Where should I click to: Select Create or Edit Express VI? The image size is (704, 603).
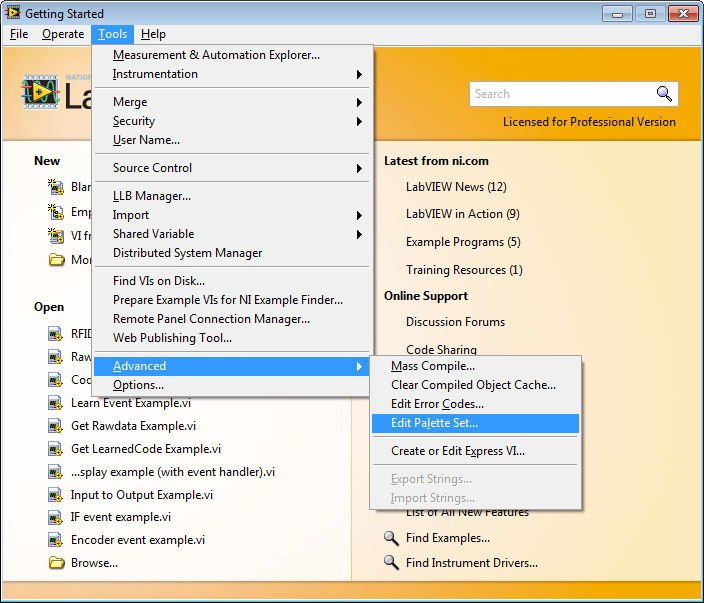click(475, 451)
